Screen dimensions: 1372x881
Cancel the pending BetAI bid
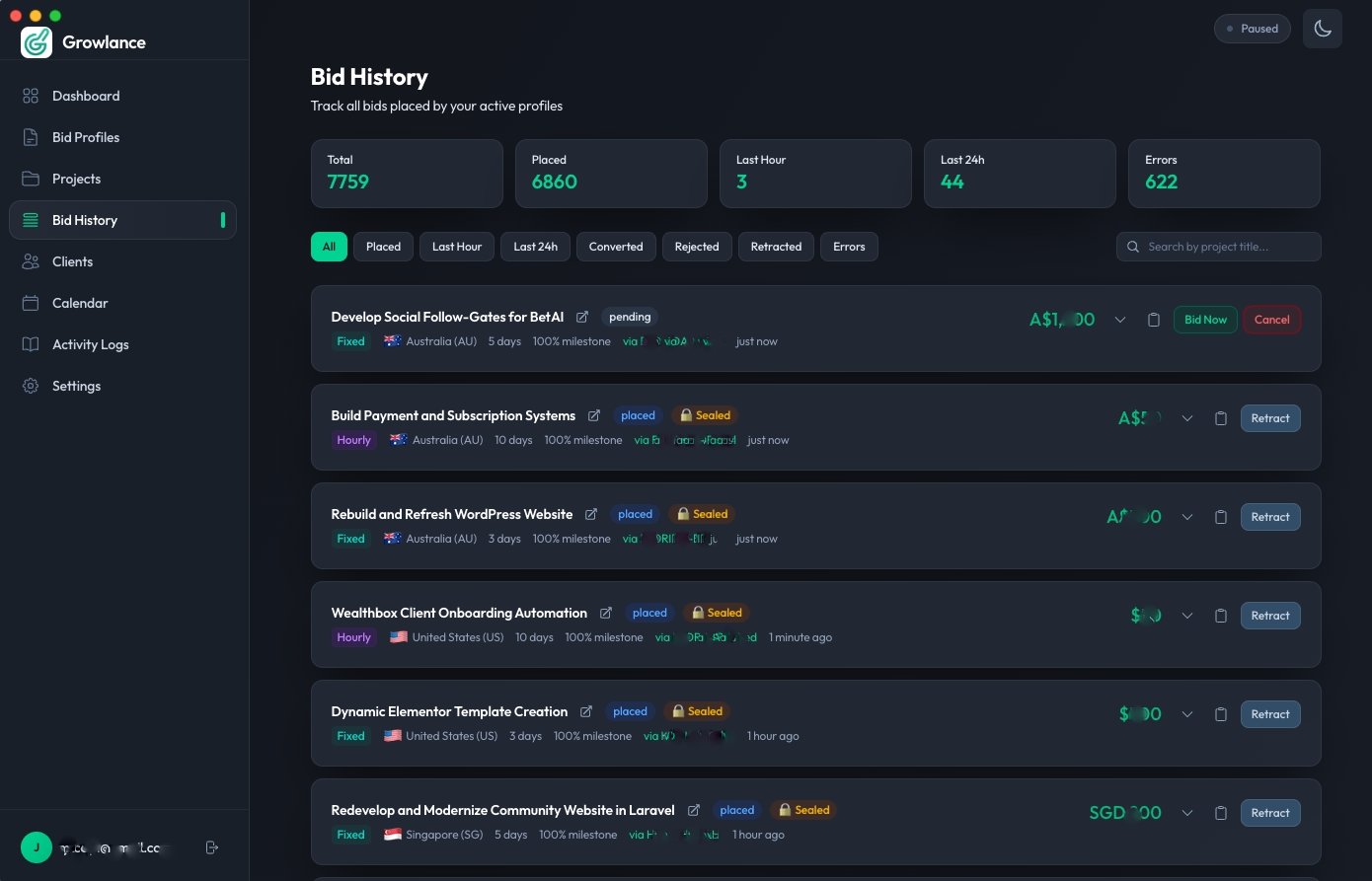click(x=1271, y=320)
